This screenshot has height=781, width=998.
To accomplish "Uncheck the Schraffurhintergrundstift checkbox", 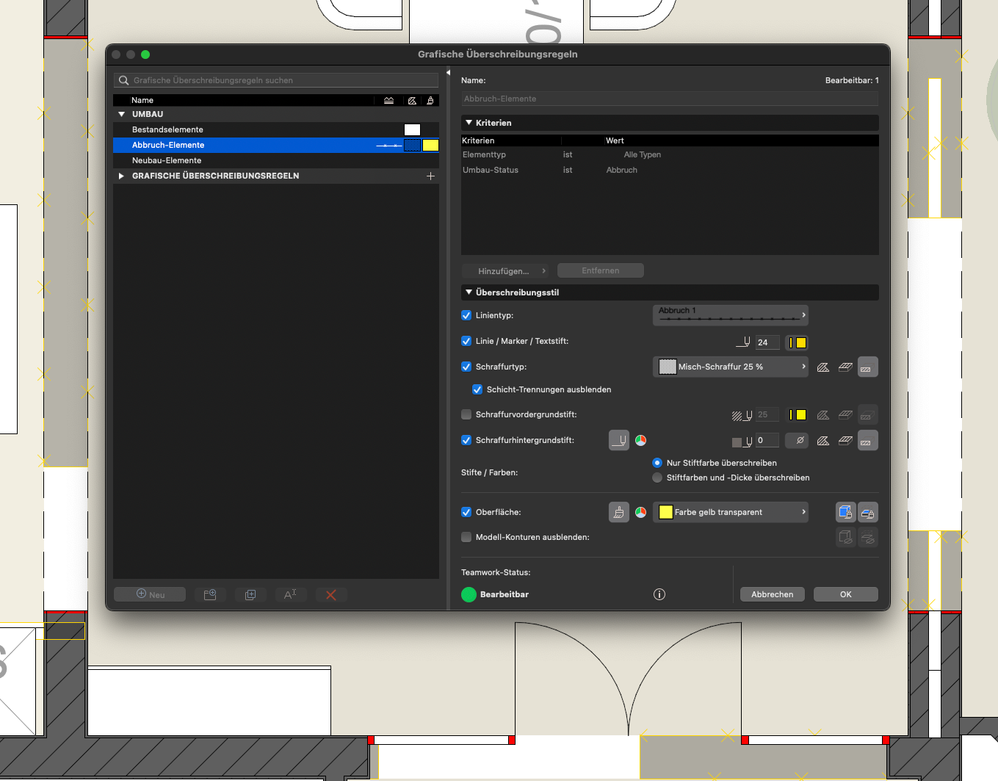I will [x=466, y=440].
